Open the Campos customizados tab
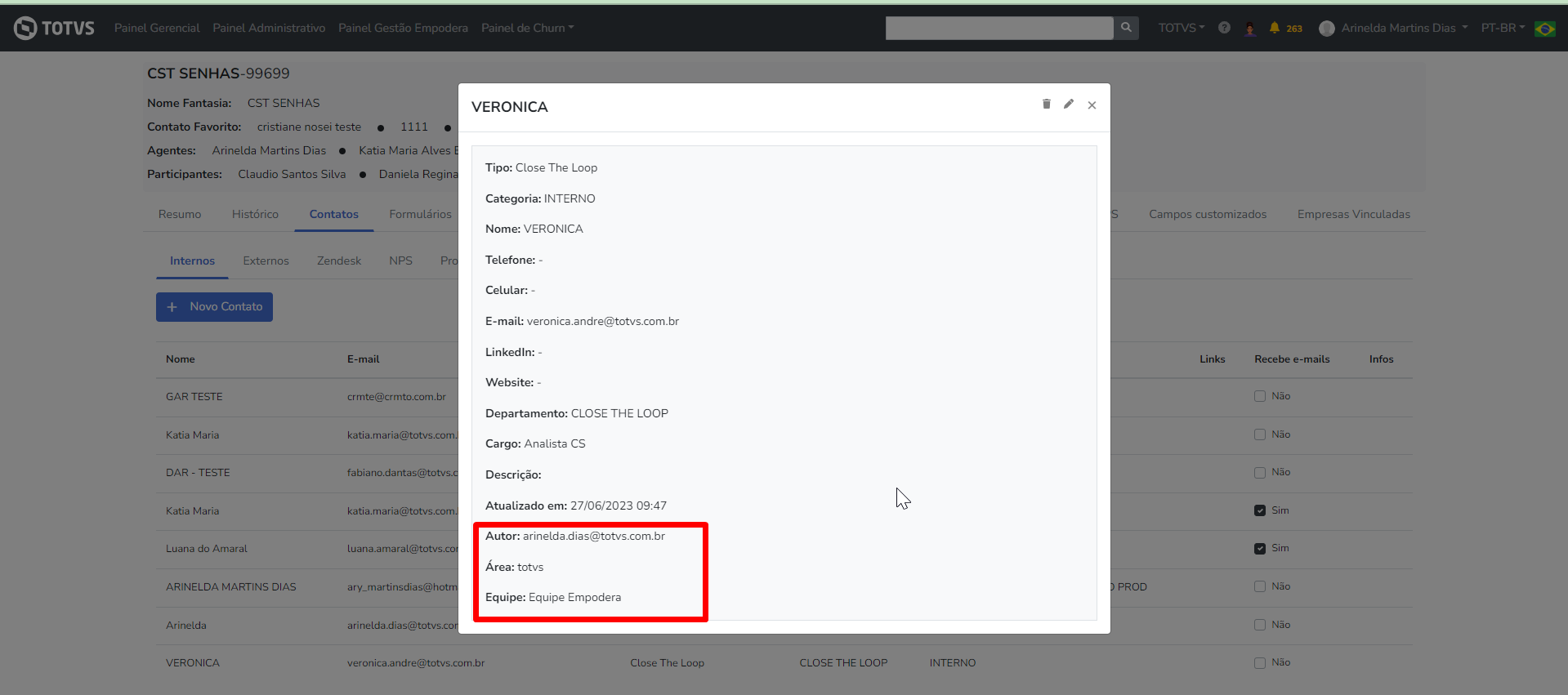Viewport: 1568px width, 695px height. pyautogui.click(x=1208, y=214)
